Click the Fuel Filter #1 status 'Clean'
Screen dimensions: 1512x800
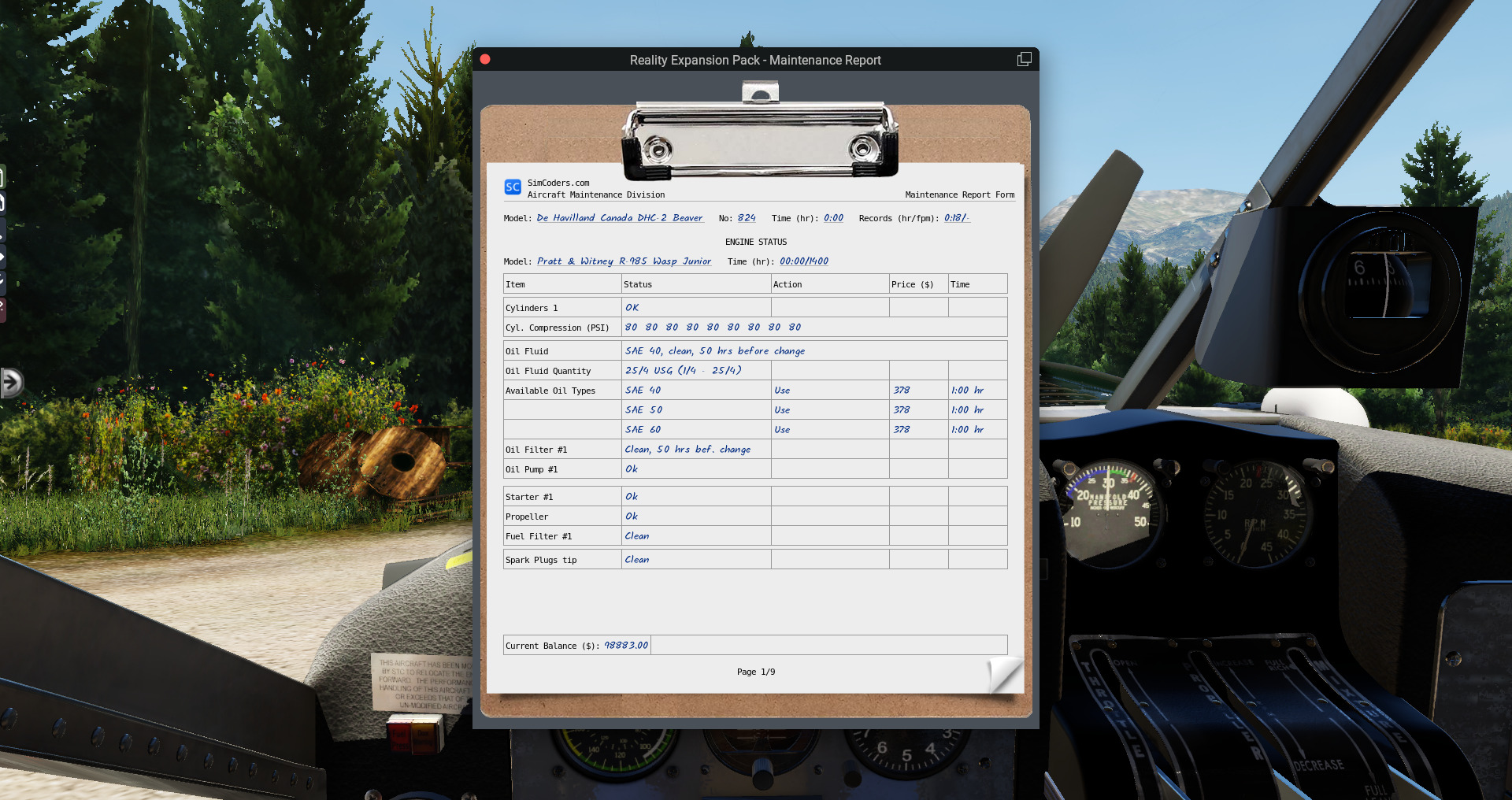[x=637, y=536]
